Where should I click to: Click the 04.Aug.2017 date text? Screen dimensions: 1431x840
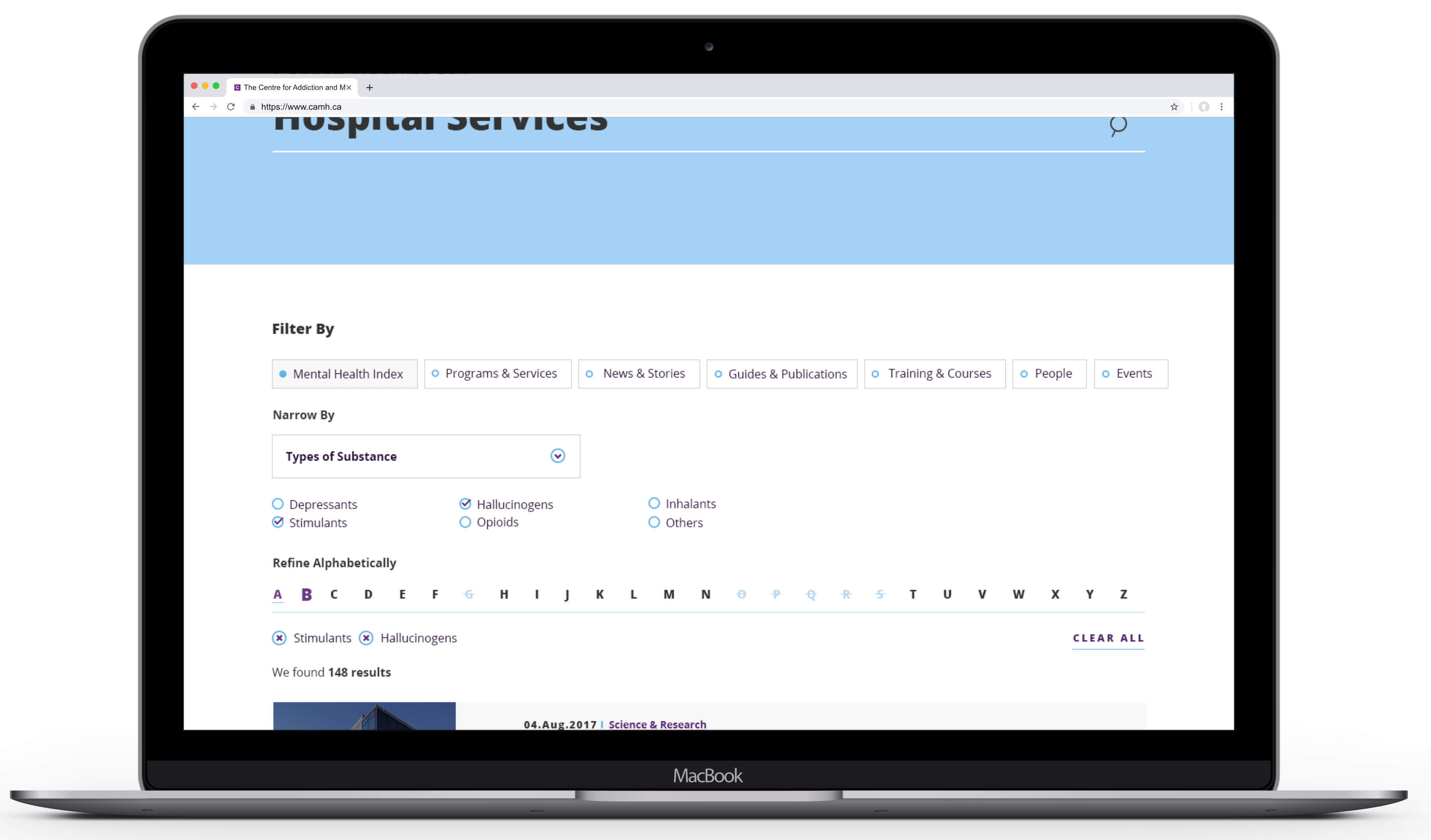[x=560, y=724]
